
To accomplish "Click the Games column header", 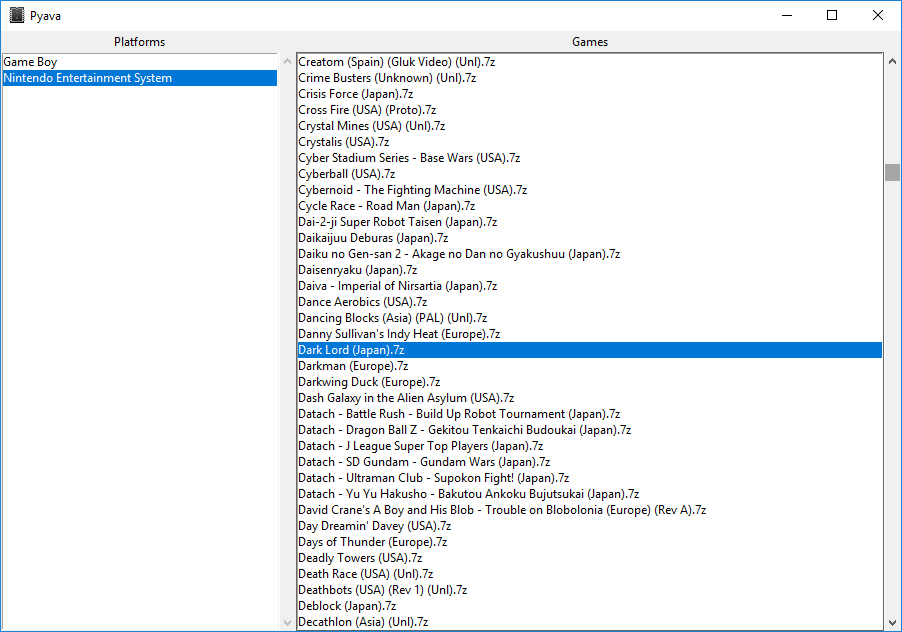I will click(x=590, y=41).
